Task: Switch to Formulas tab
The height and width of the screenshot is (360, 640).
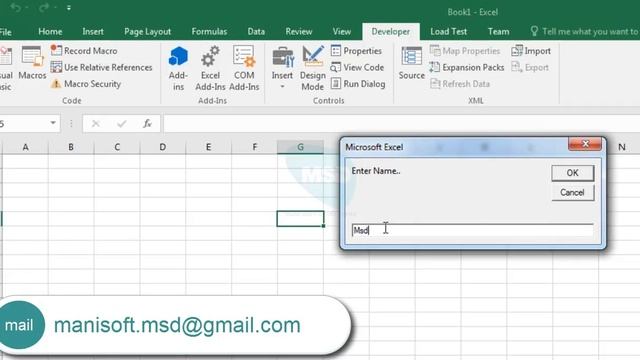Action: [209, 31]
